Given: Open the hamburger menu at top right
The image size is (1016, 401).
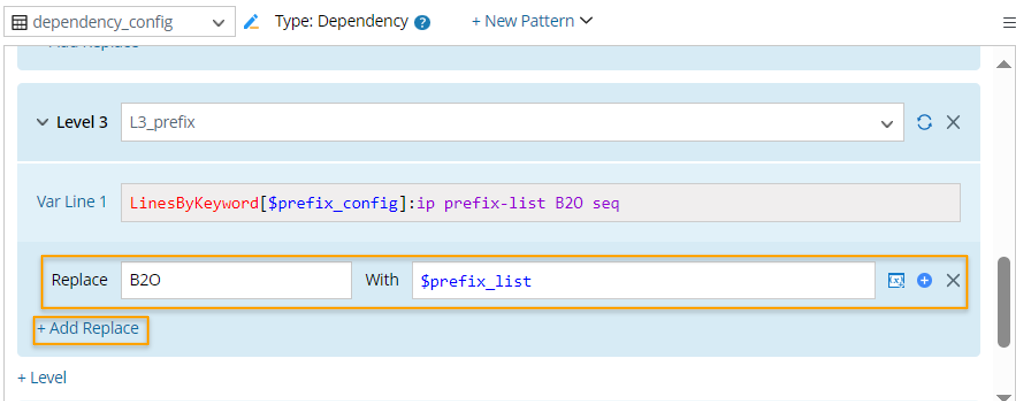Looking at the screenshot, I should point(1008,22).
